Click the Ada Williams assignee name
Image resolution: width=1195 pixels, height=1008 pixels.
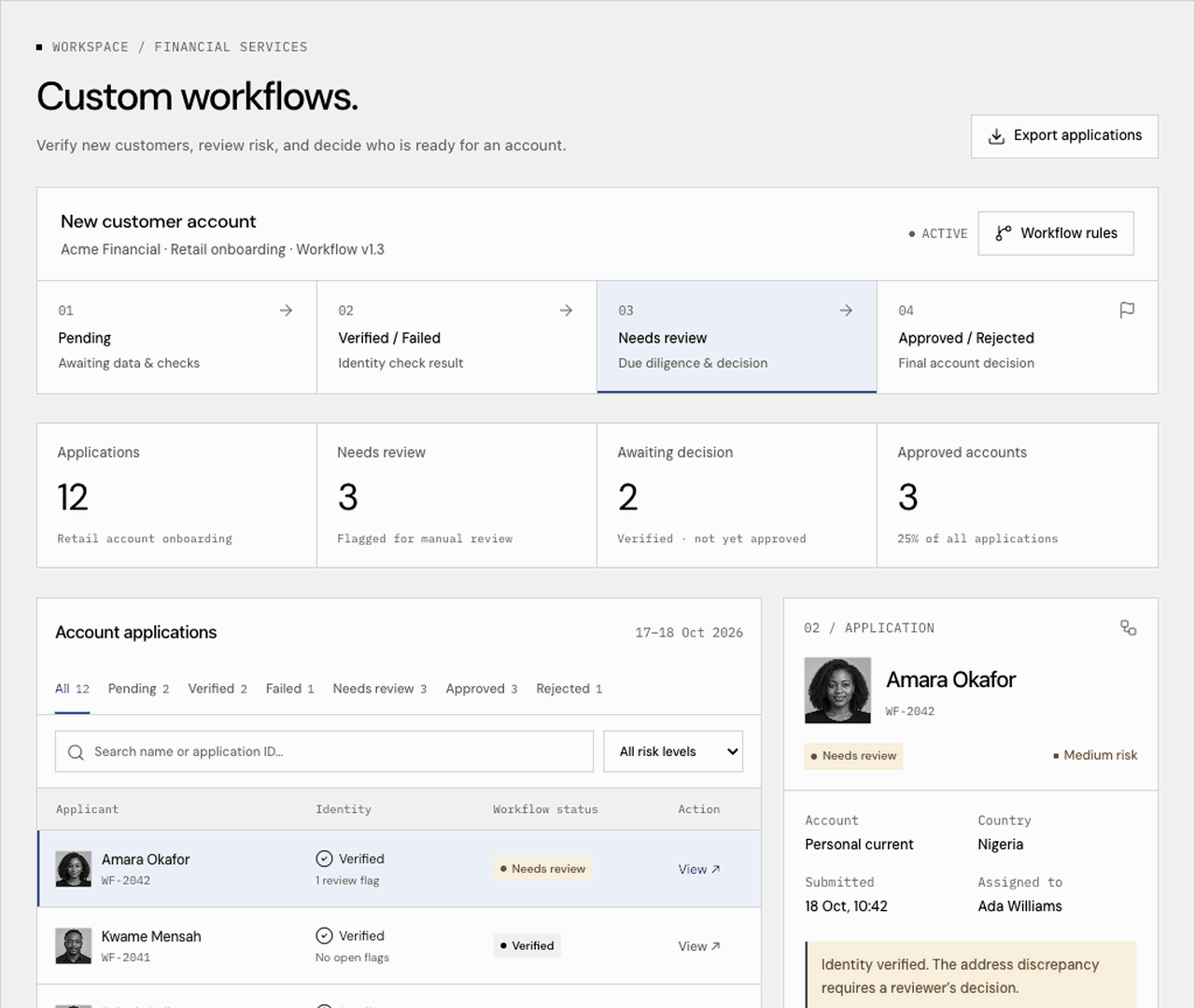point(1019,906)
